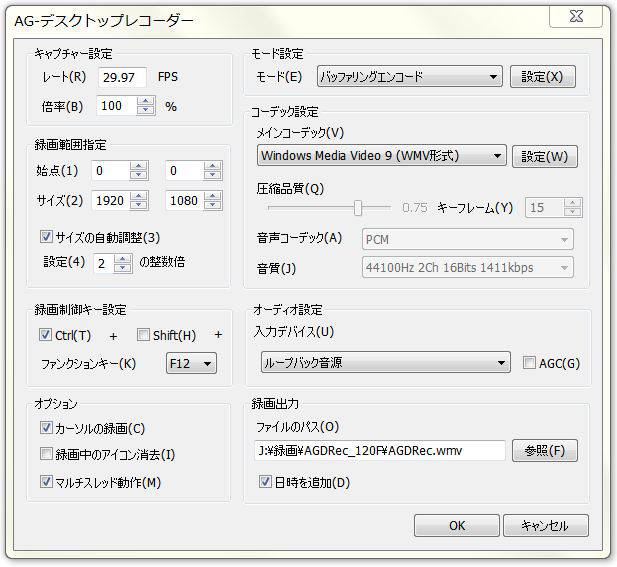Image resolution: width=617 pixels, height=567 pixels.
Task: Click the サイズ(2) height field showing 1080
Action: coord(185,201)
